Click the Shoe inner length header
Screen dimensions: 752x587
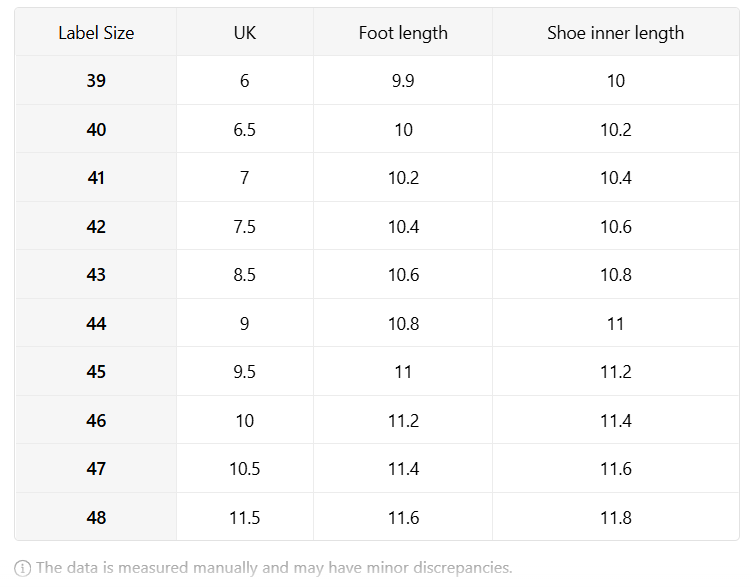pos(616,33)
